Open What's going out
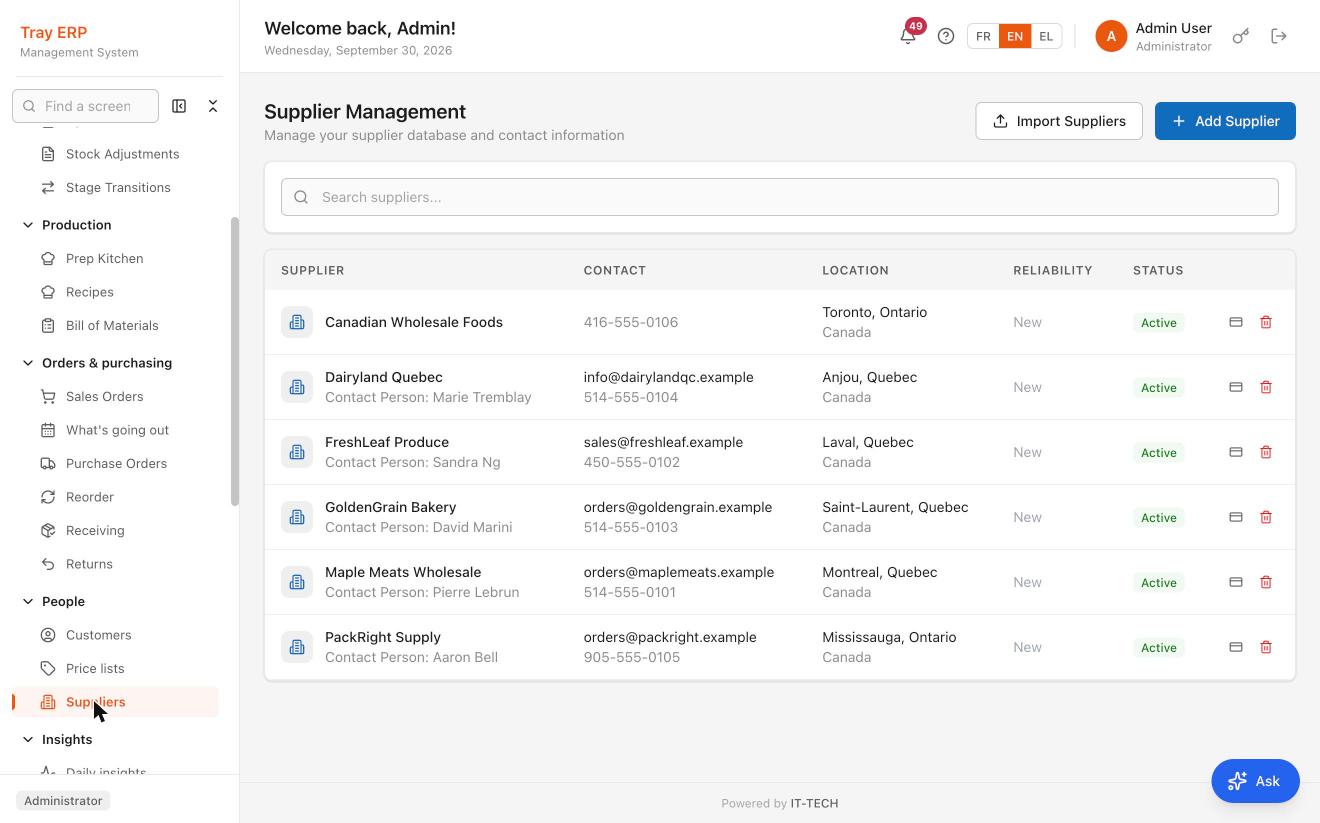The image size is (1320, 823). (x=116, y=430)
